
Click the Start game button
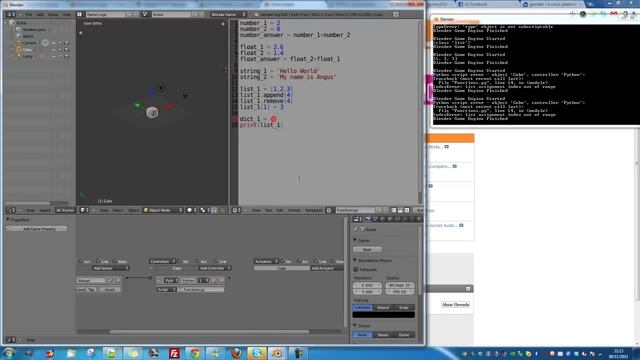click(x=367, y=249)
